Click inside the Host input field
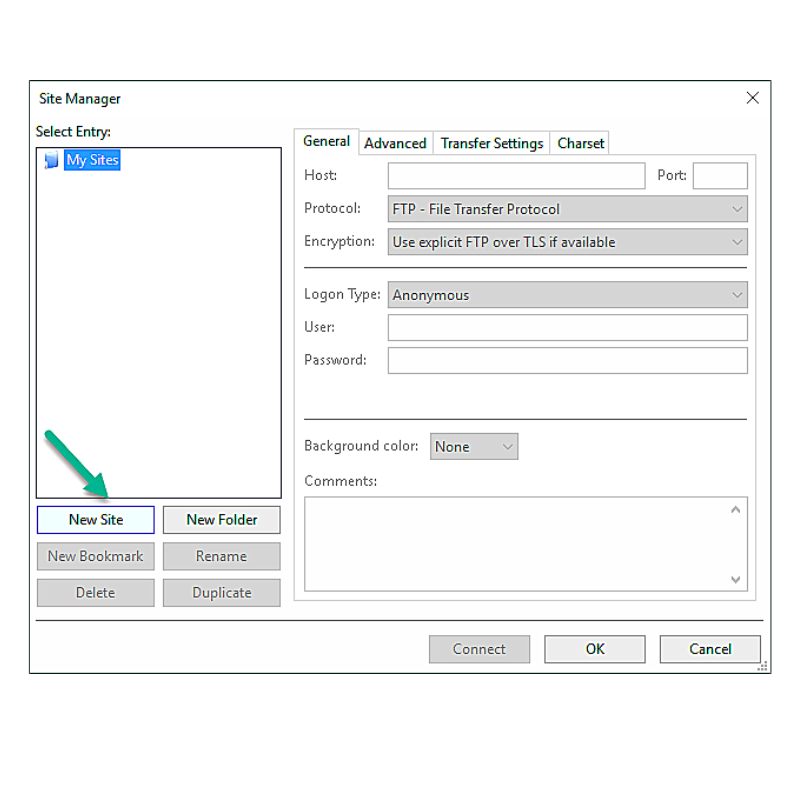Screen dimensions: 800x800 tap(515, 176)
